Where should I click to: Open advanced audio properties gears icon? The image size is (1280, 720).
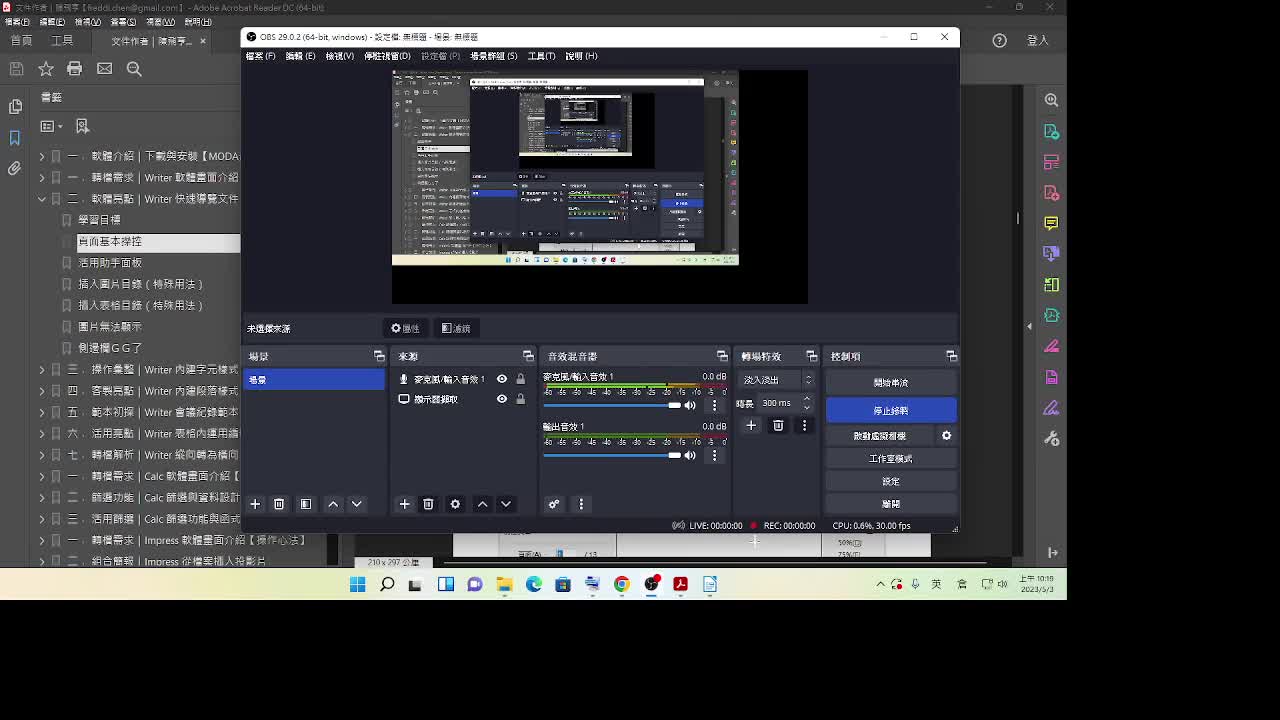pyautogui.click(x=553, y=504)
